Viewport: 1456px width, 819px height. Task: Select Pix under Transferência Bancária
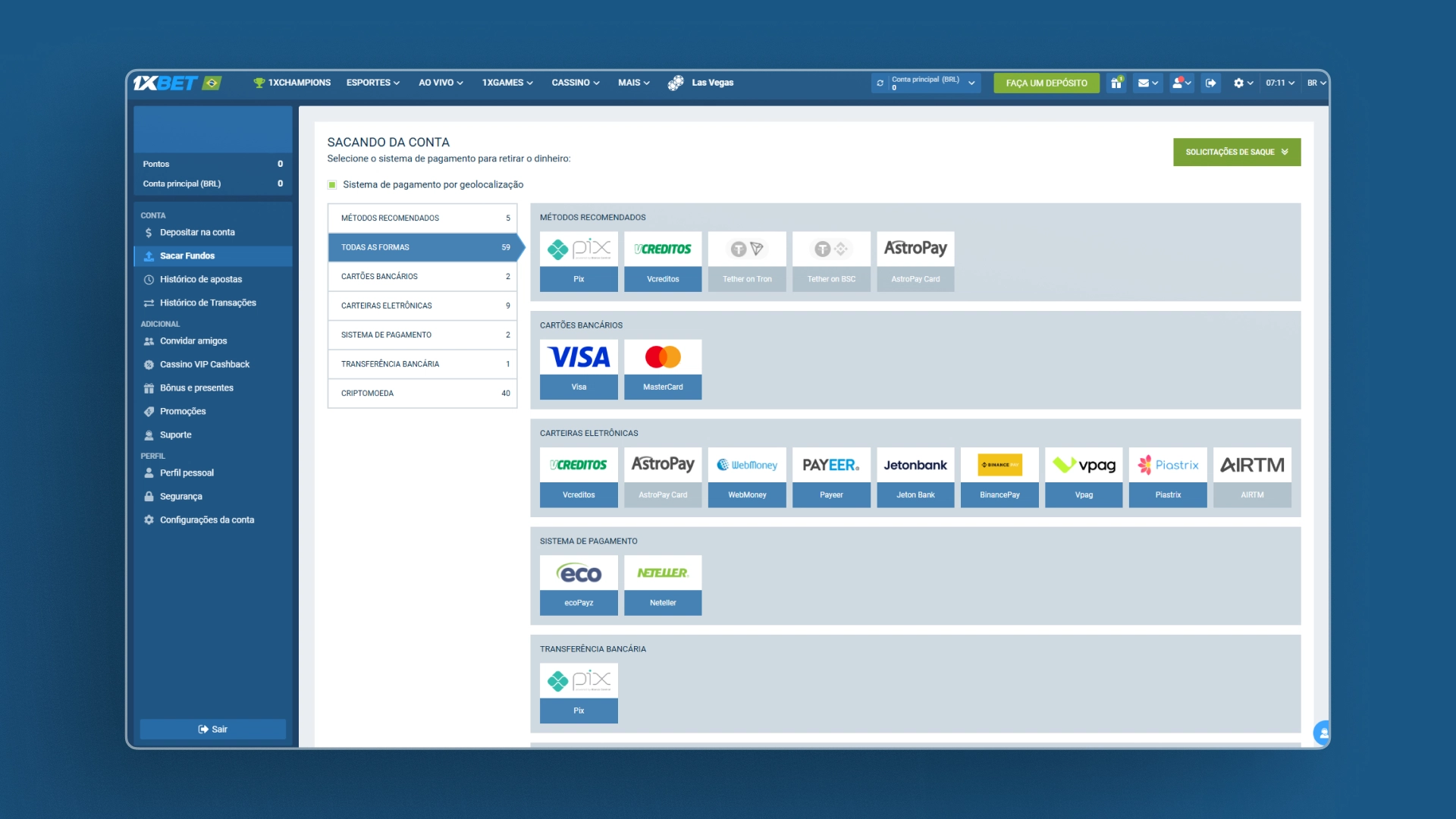(x=579, y=693)
